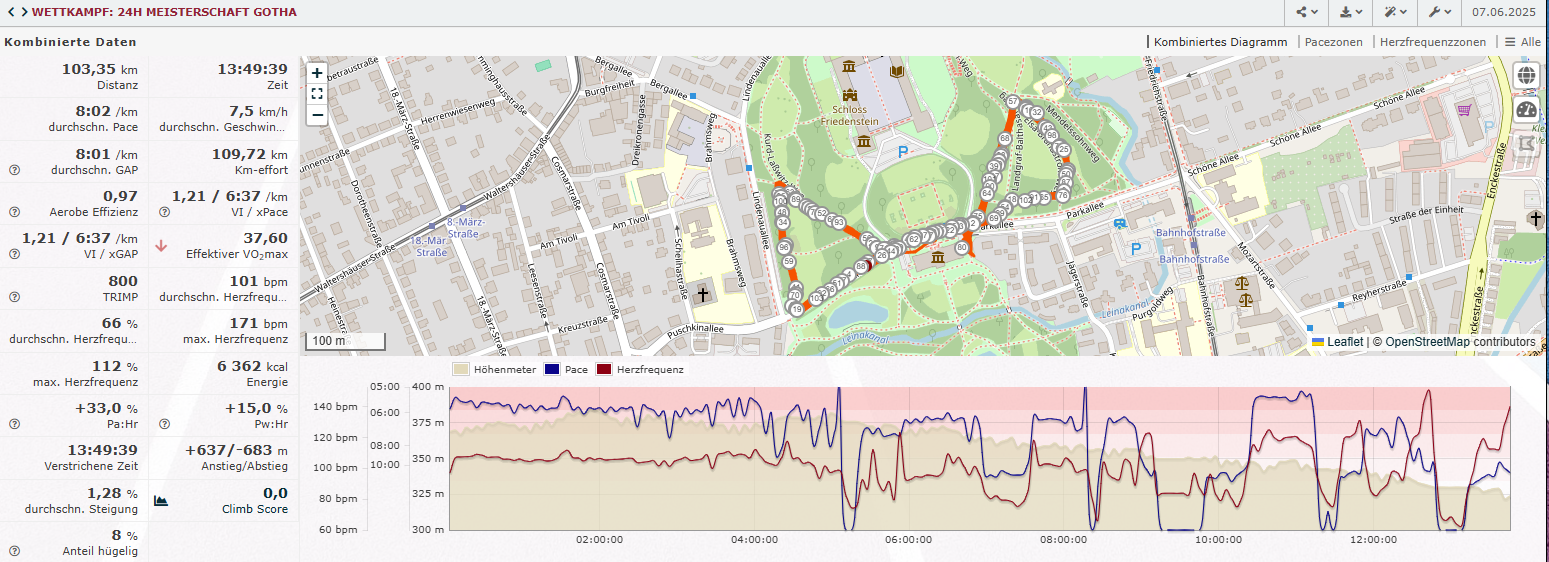The image size is (1549, 562).
Task: Open the share dropdown menu
Action: pyautogui.click(x=1307, y=13)
